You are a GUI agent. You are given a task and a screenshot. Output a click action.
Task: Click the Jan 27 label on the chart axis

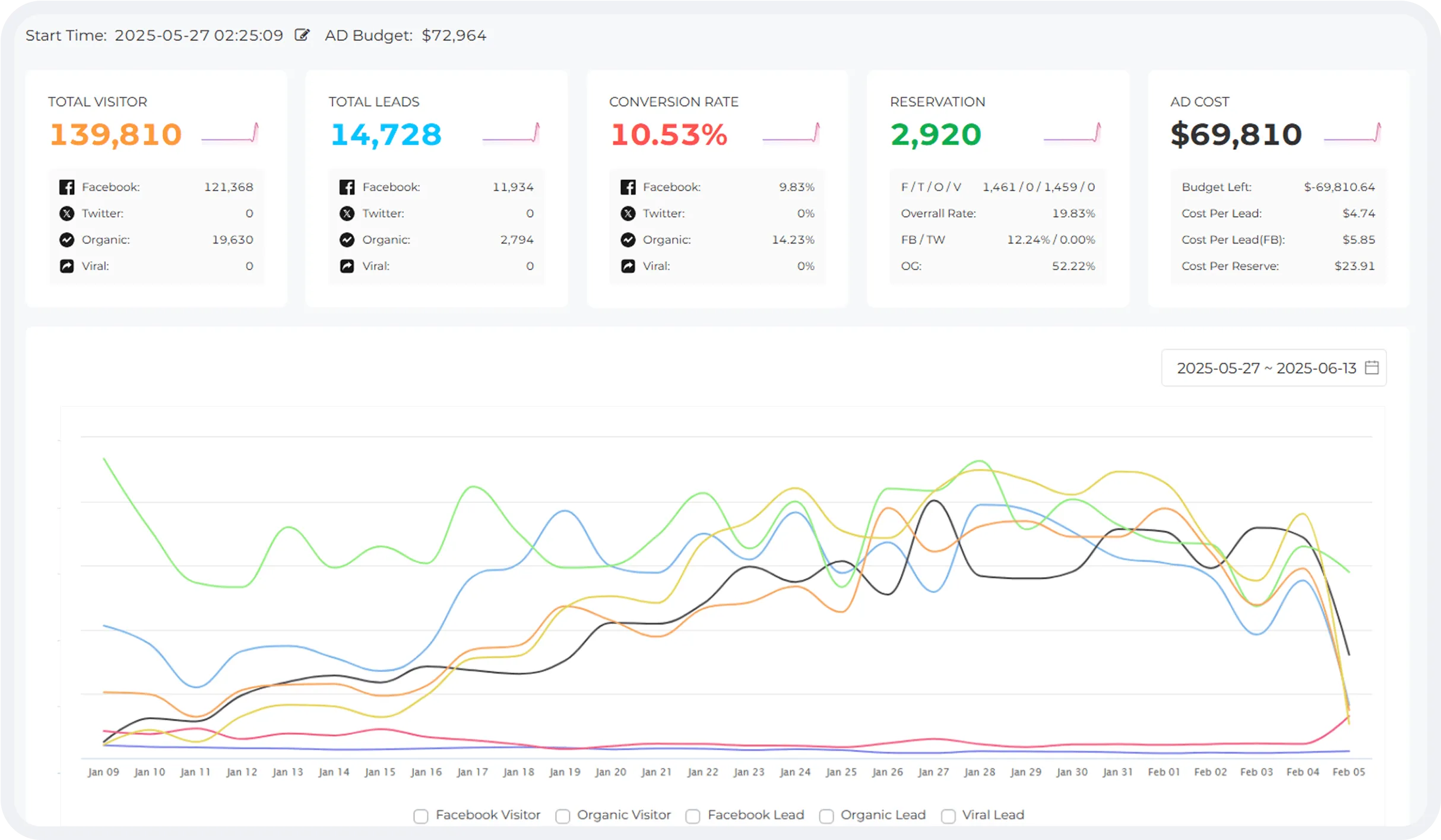[x=933, y=771]
